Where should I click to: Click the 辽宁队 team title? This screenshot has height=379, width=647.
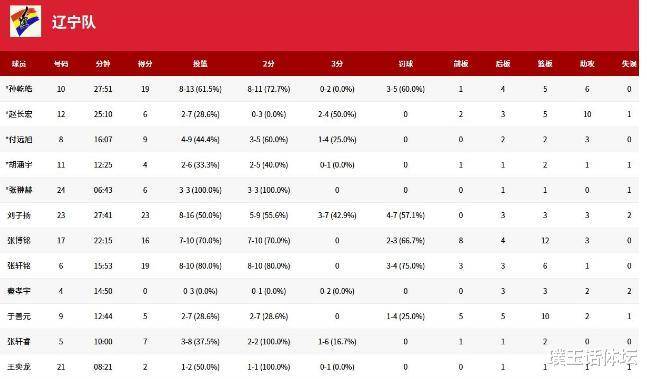click(x=74, y=22)
